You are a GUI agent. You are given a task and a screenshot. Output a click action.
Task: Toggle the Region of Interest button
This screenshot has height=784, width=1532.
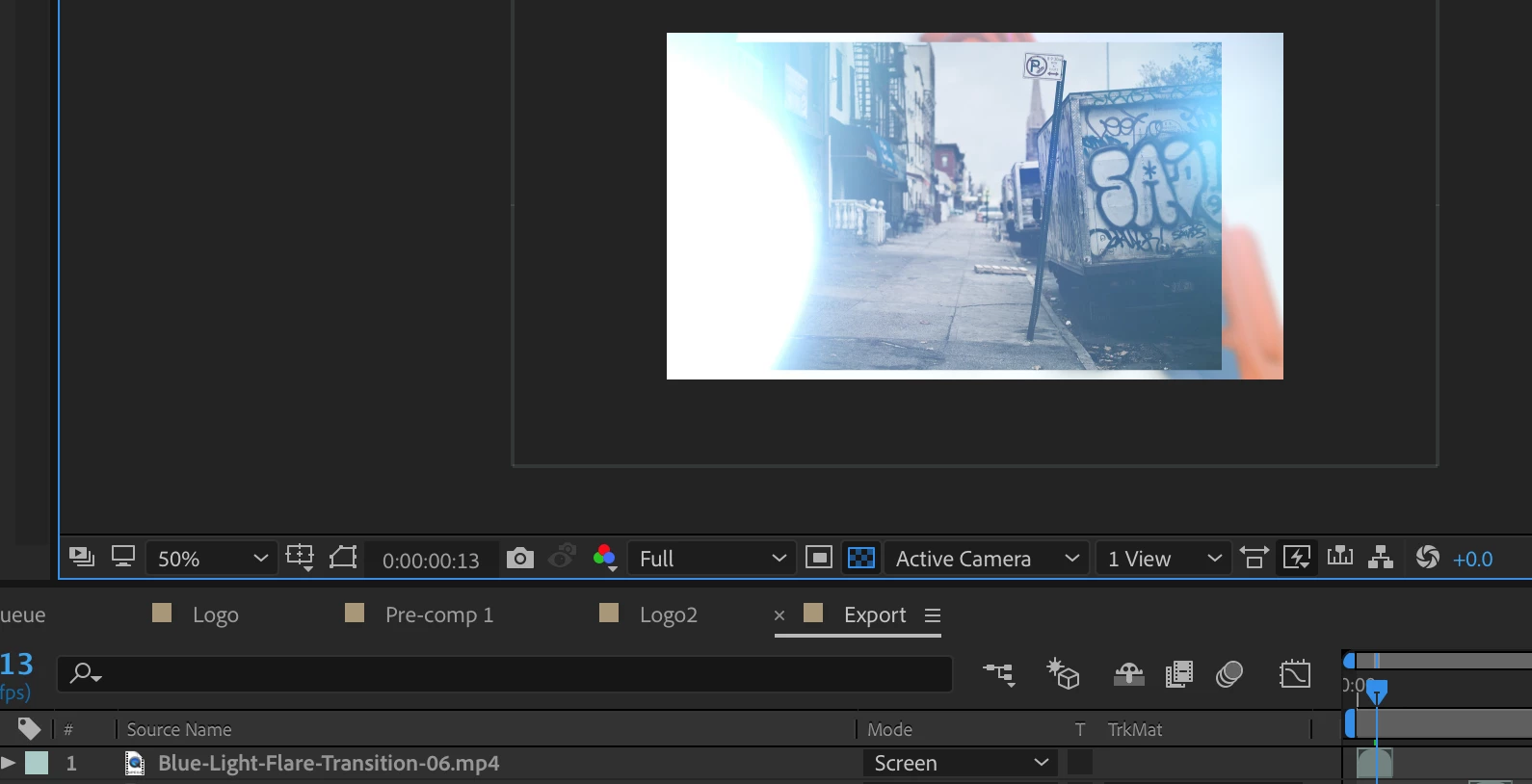819,558
